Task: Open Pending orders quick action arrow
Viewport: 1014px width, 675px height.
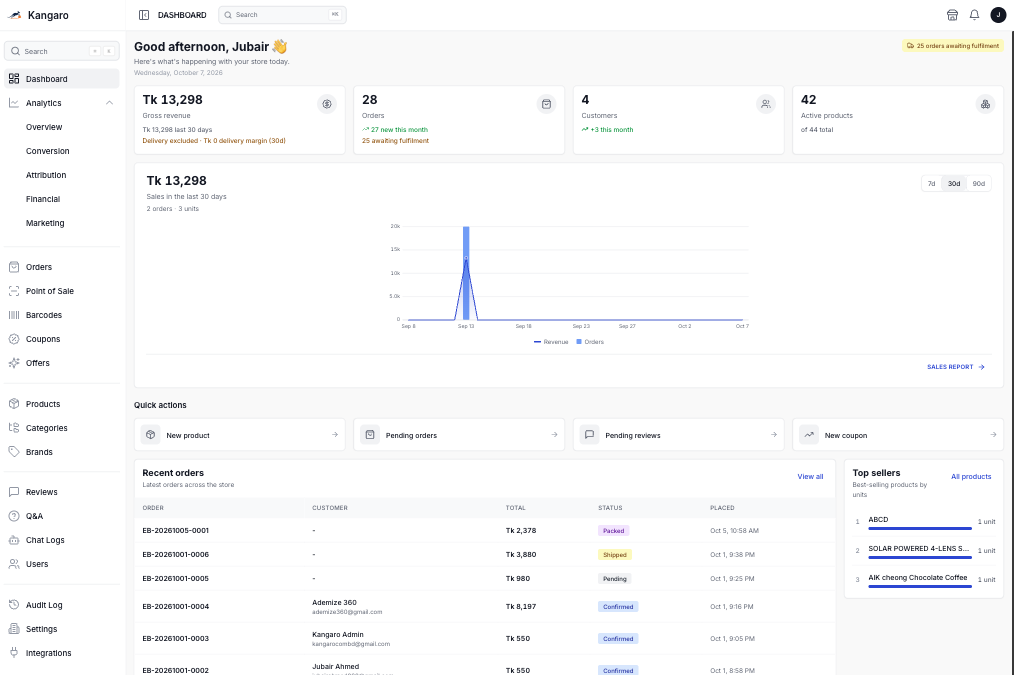Action: (554, 434)
